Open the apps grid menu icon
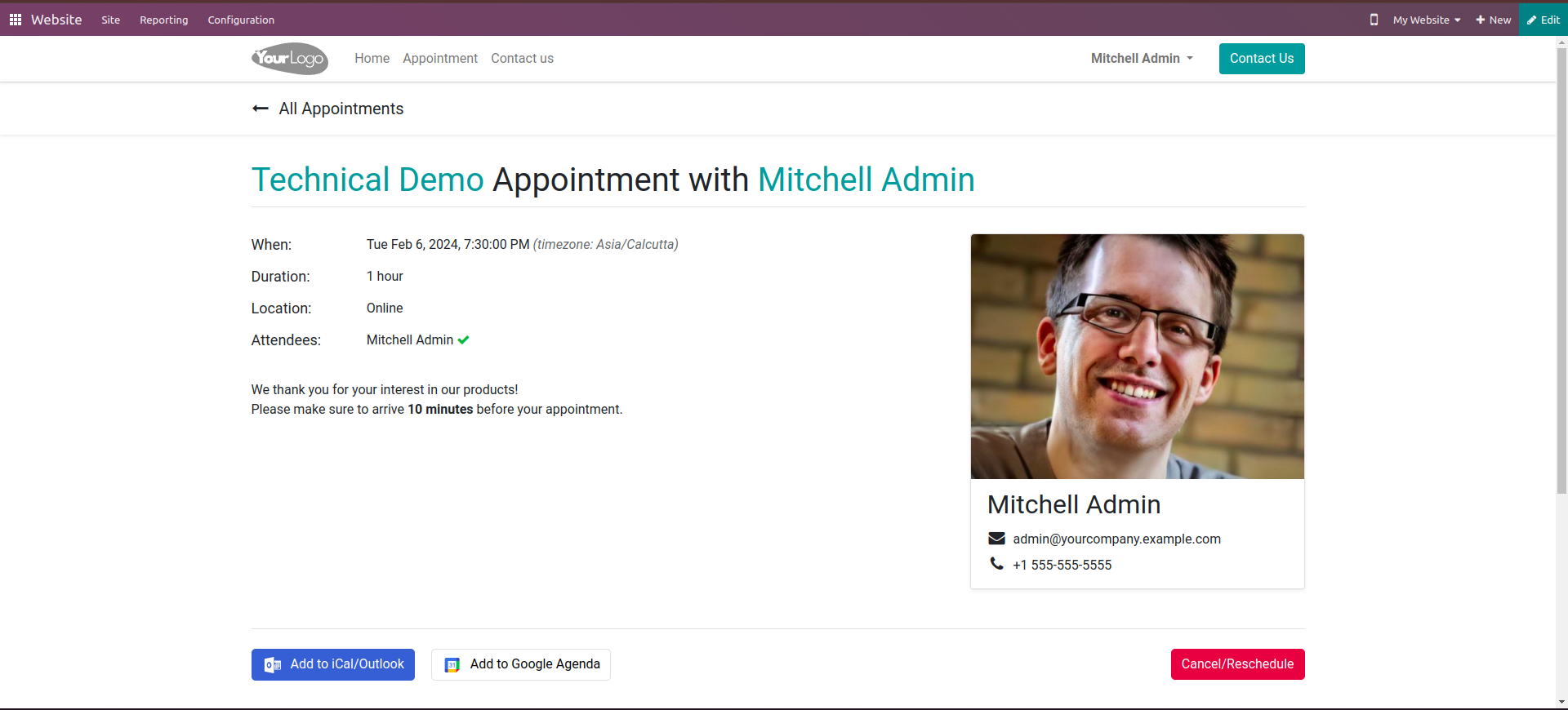 [x=16, y=20]
